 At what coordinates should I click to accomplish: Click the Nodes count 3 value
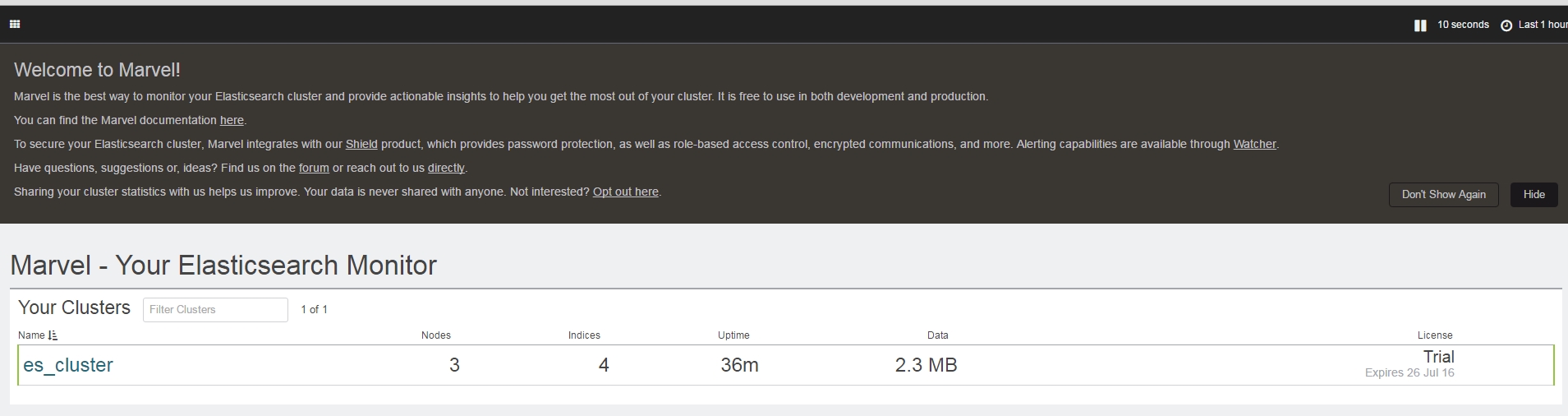tap(454, 365)
